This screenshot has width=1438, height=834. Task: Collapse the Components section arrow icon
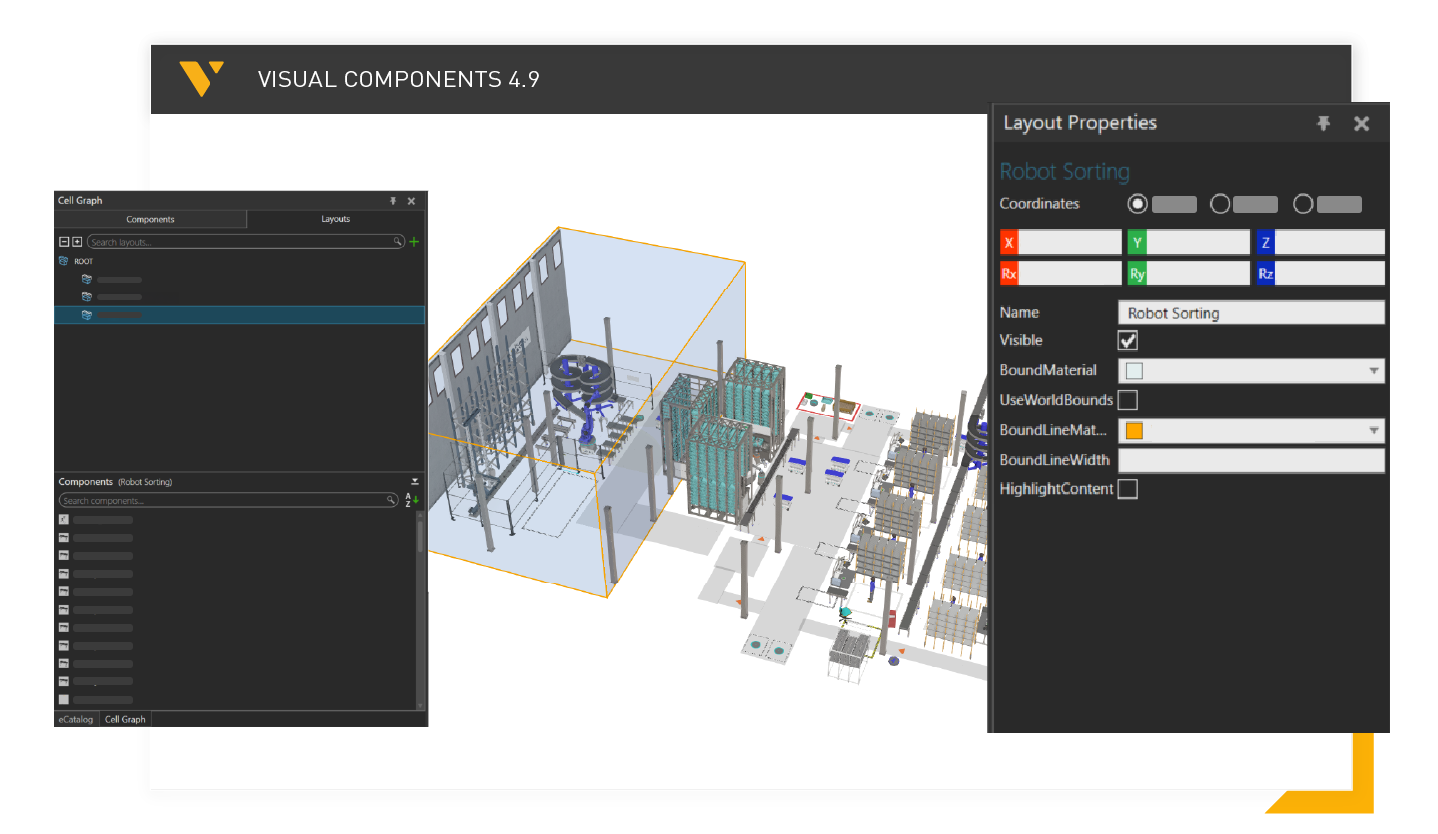point(414,482)
